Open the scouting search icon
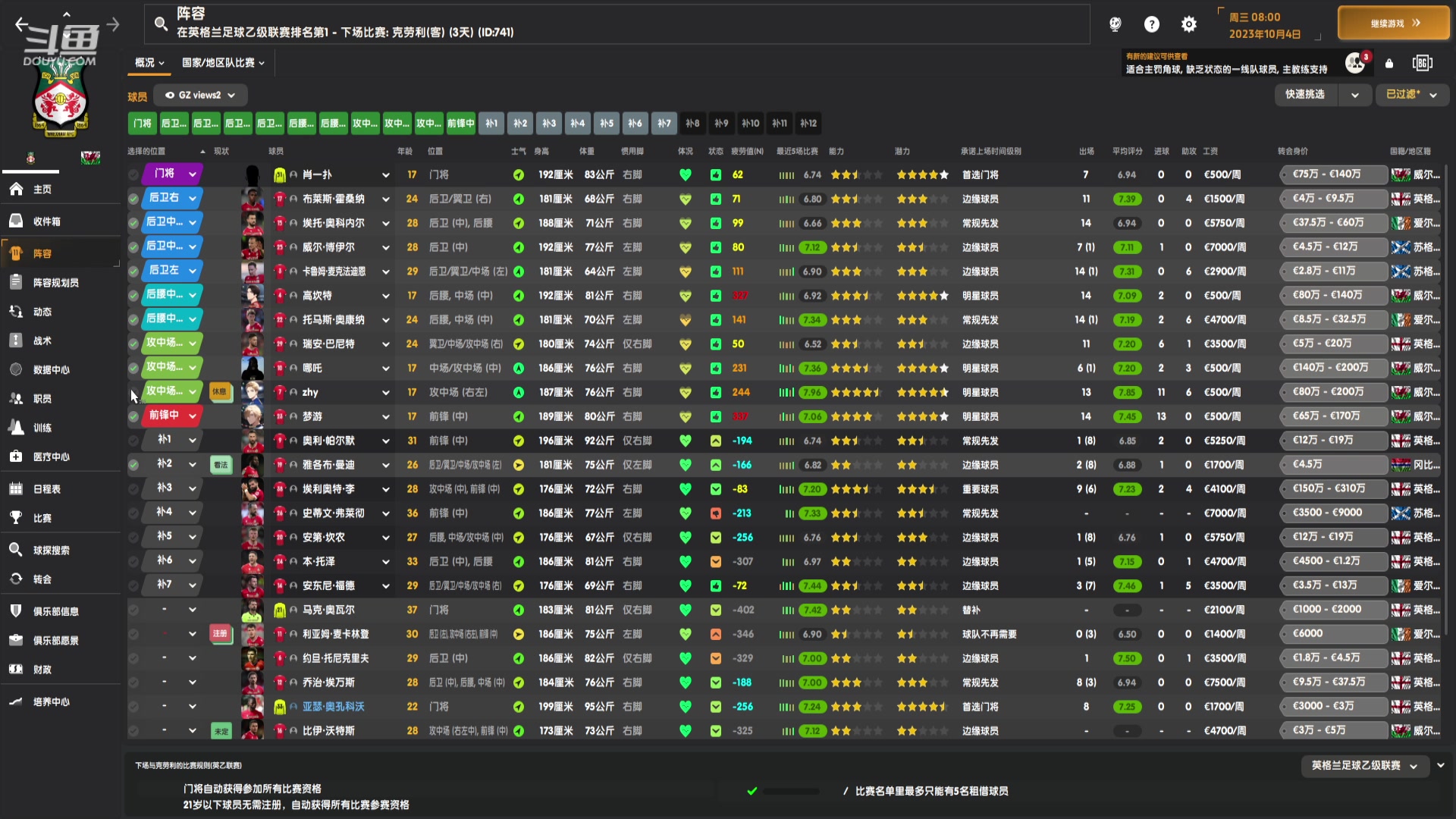Screen dimensions: 1456x819 pos(16,550)
